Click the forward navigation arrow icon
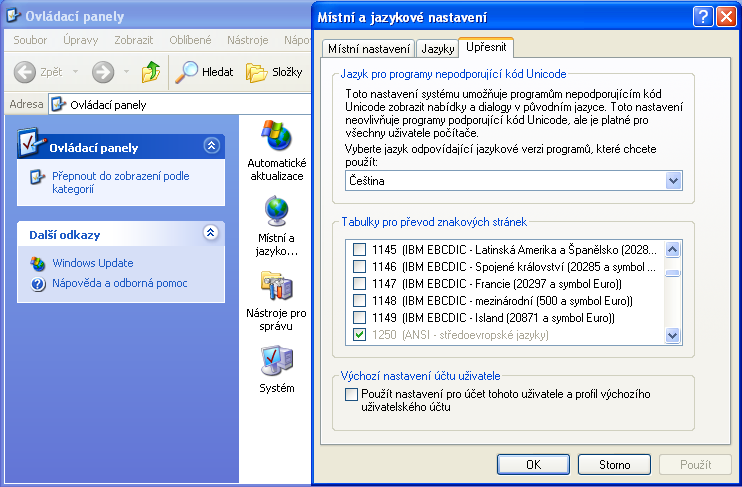The width and height of the screenshot is (742, 487). click(103, 72)
